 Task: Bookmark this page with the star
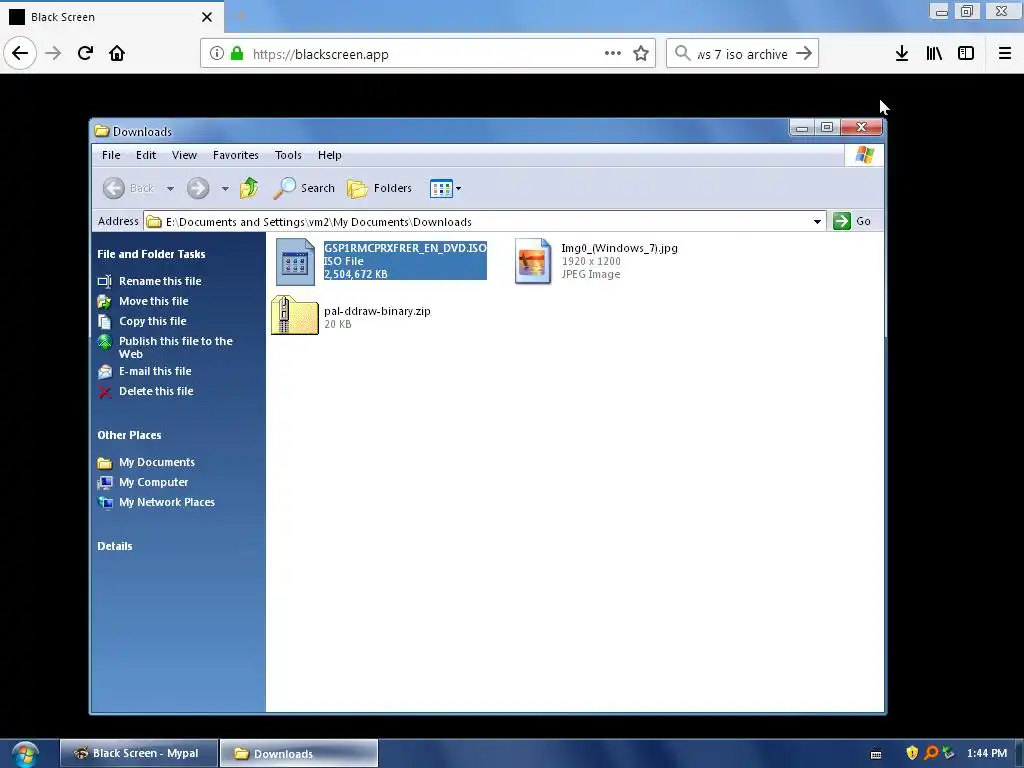click(x=641, y=54)
